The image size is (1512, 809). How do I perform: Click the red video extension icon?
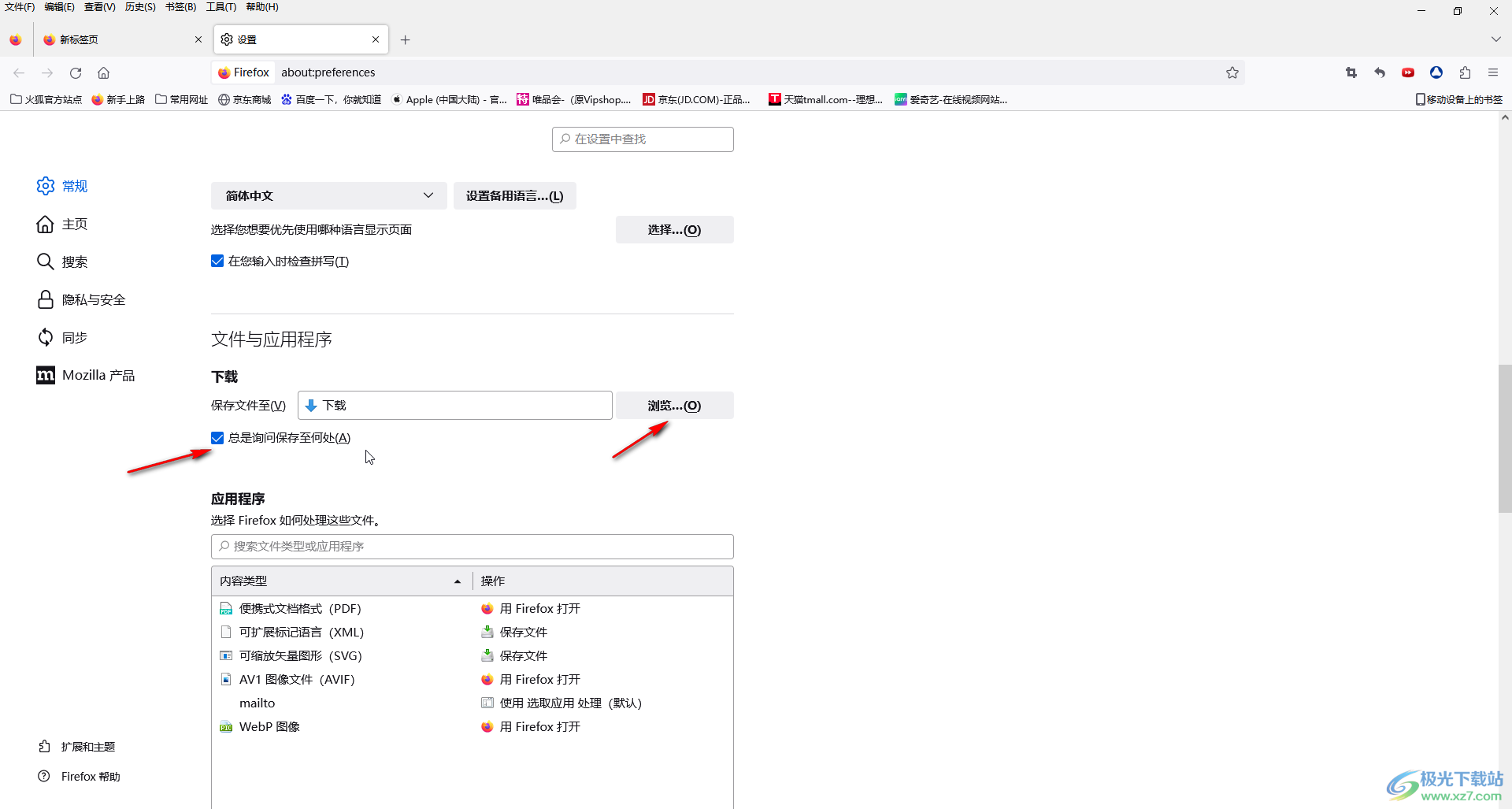click(x=1408, y=72)
